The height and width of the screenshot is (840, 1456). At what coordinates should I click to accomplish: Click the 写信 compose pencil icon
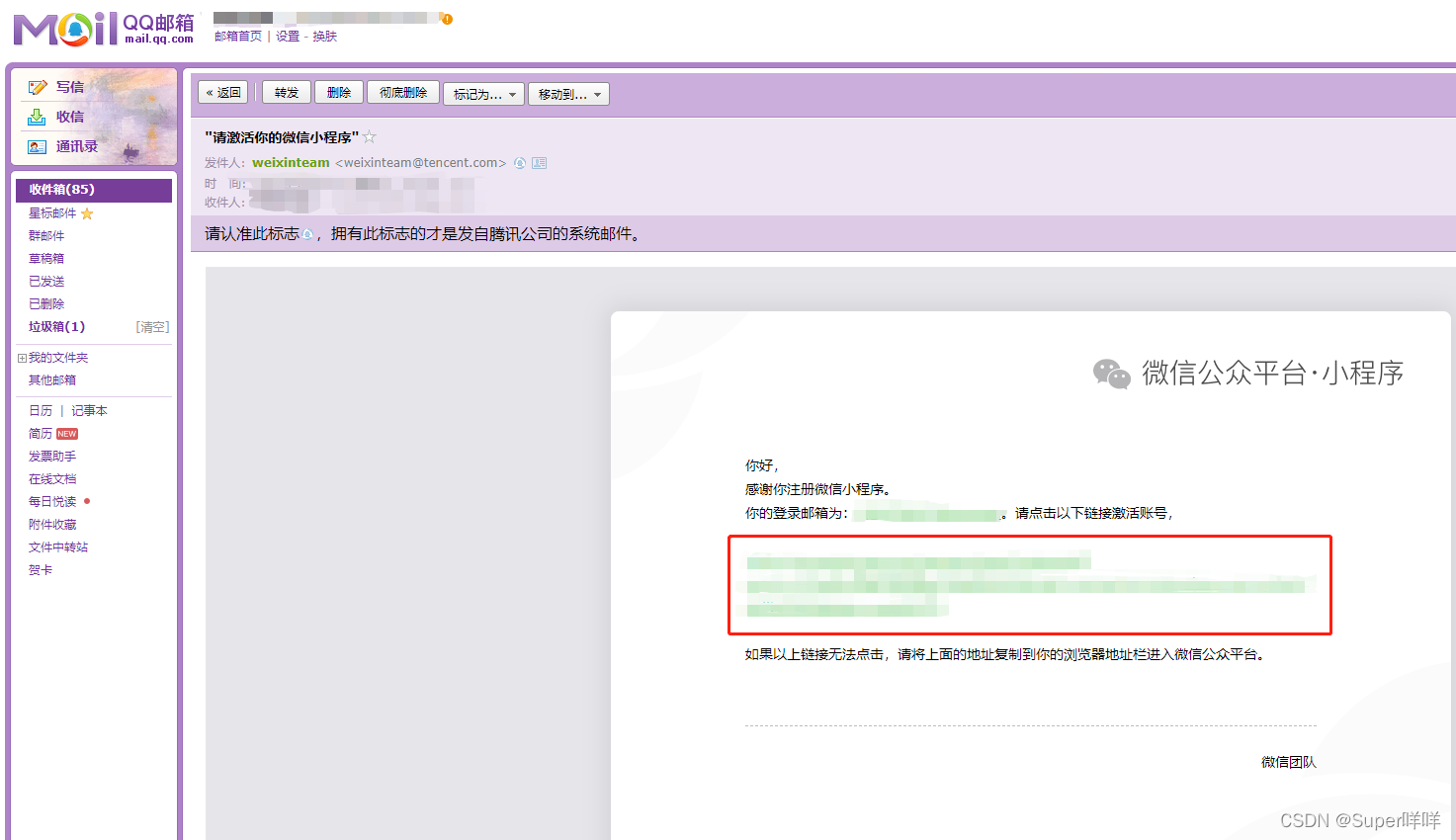(38, 87)
